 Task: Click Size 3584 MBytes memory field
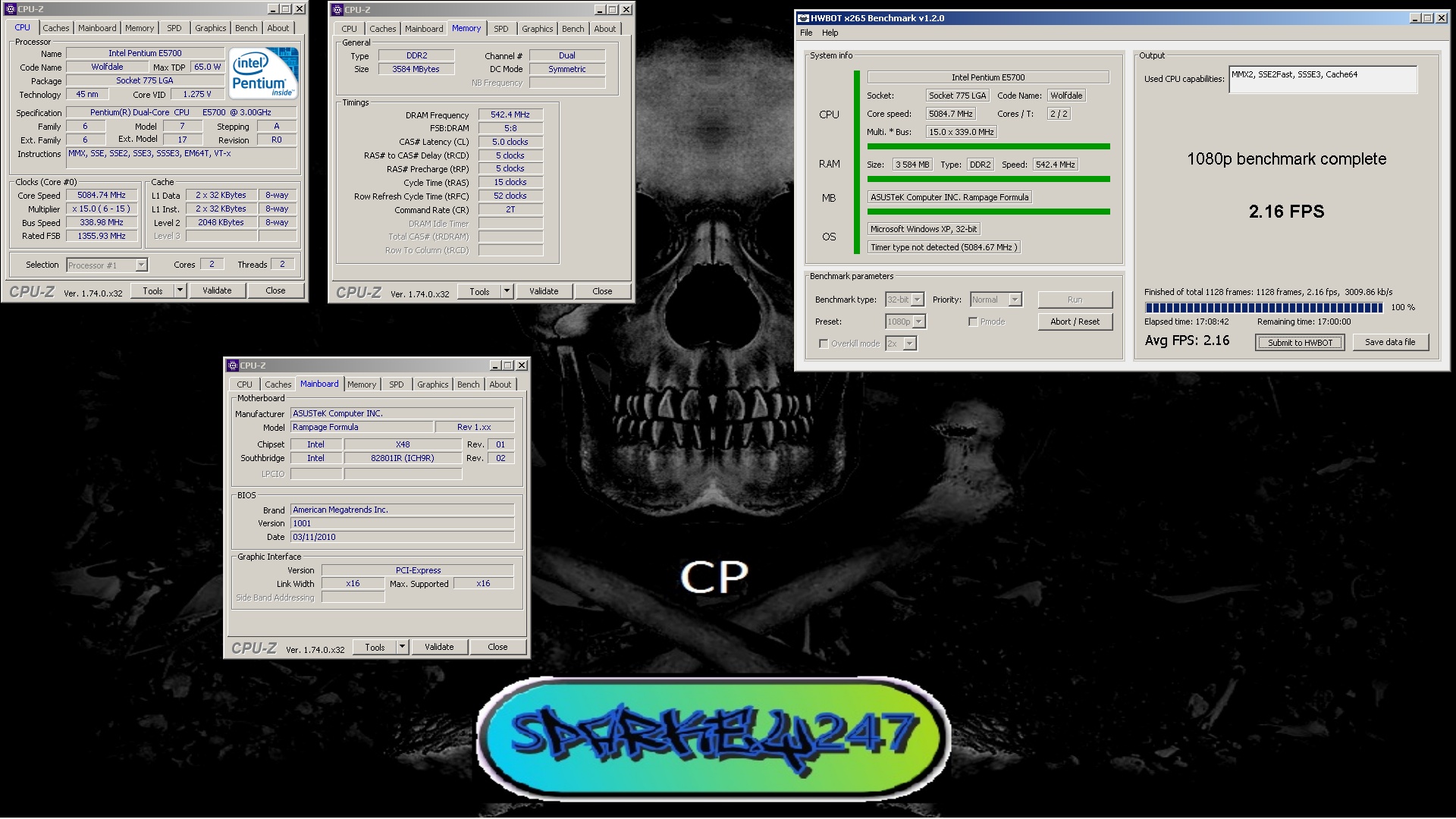click(x=416, y=69)
